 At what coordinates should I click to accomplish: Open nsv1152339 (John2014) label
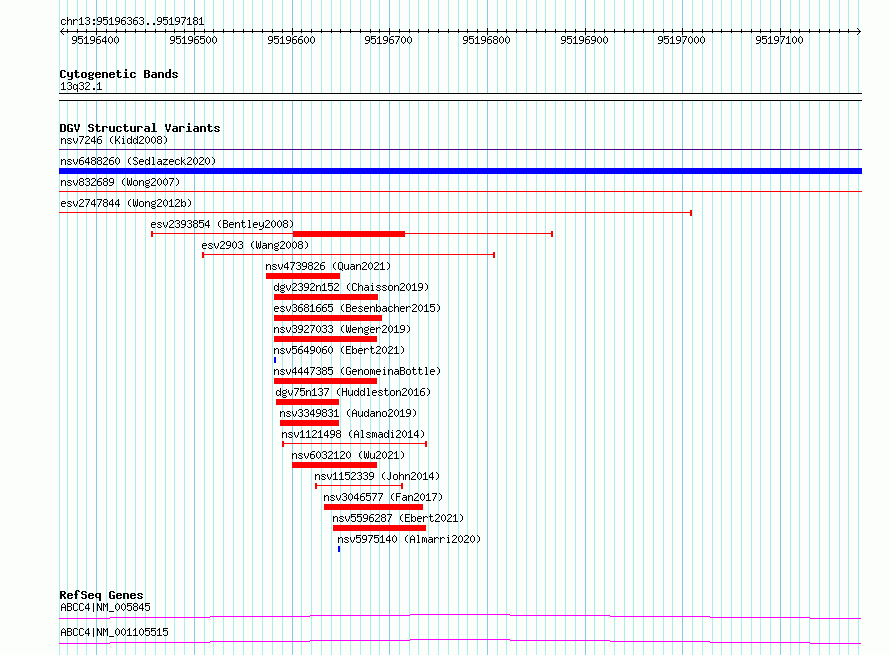pyautogui.click(x=377, y=476)
